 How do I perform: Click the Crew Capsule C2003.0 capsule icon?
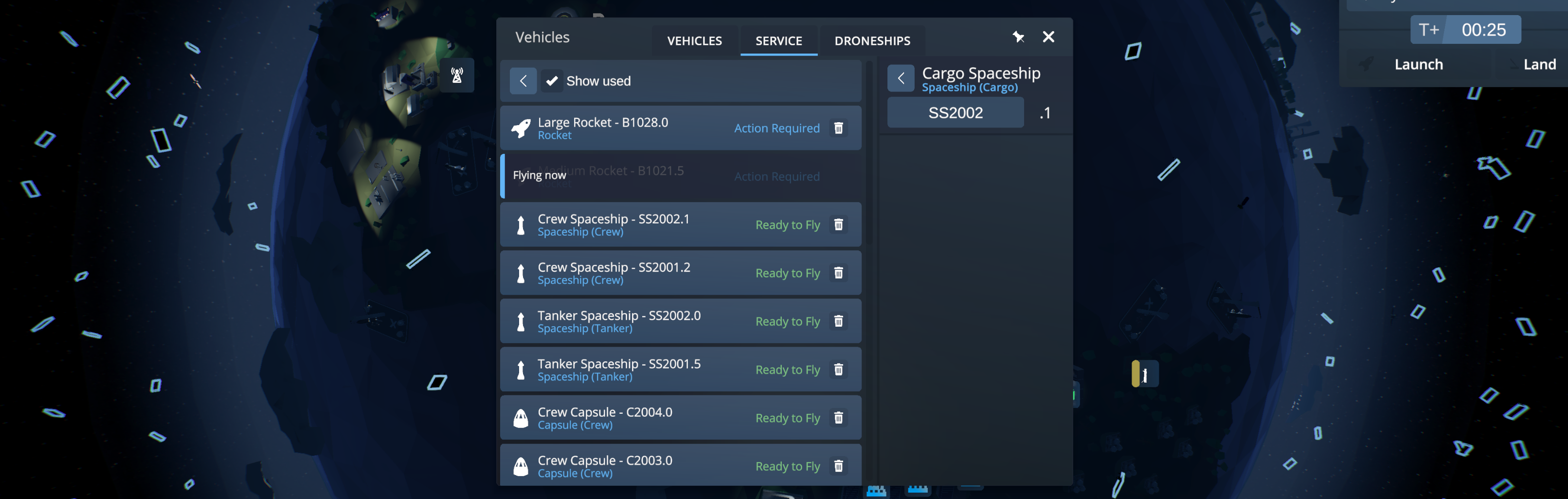coord(521,466)
